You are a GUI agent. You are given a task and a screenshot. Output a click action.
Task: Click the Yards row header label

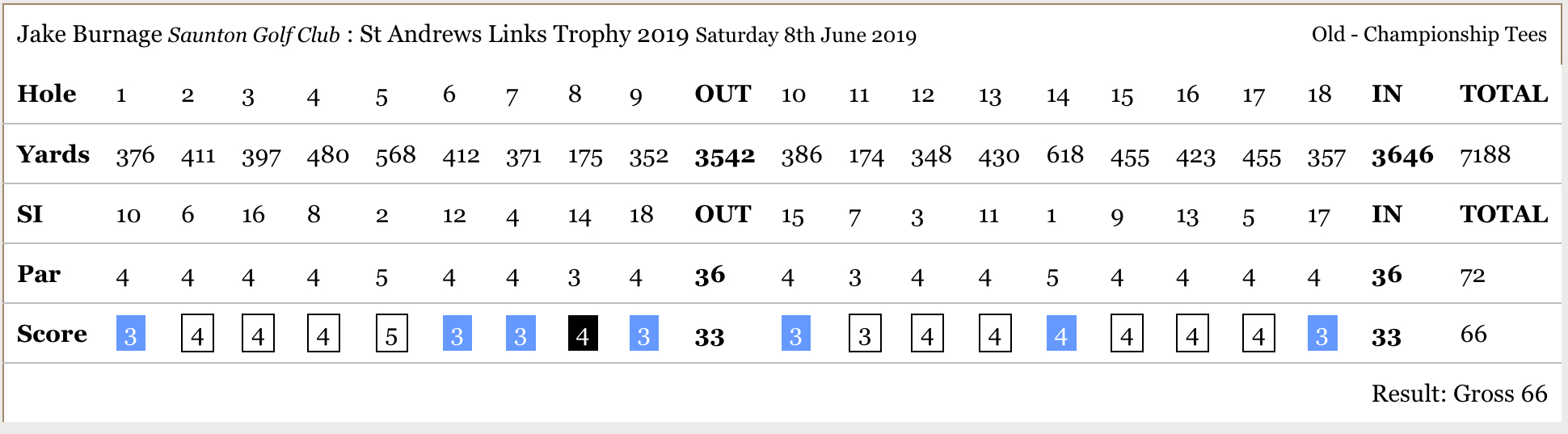click(x=53, y=154)
